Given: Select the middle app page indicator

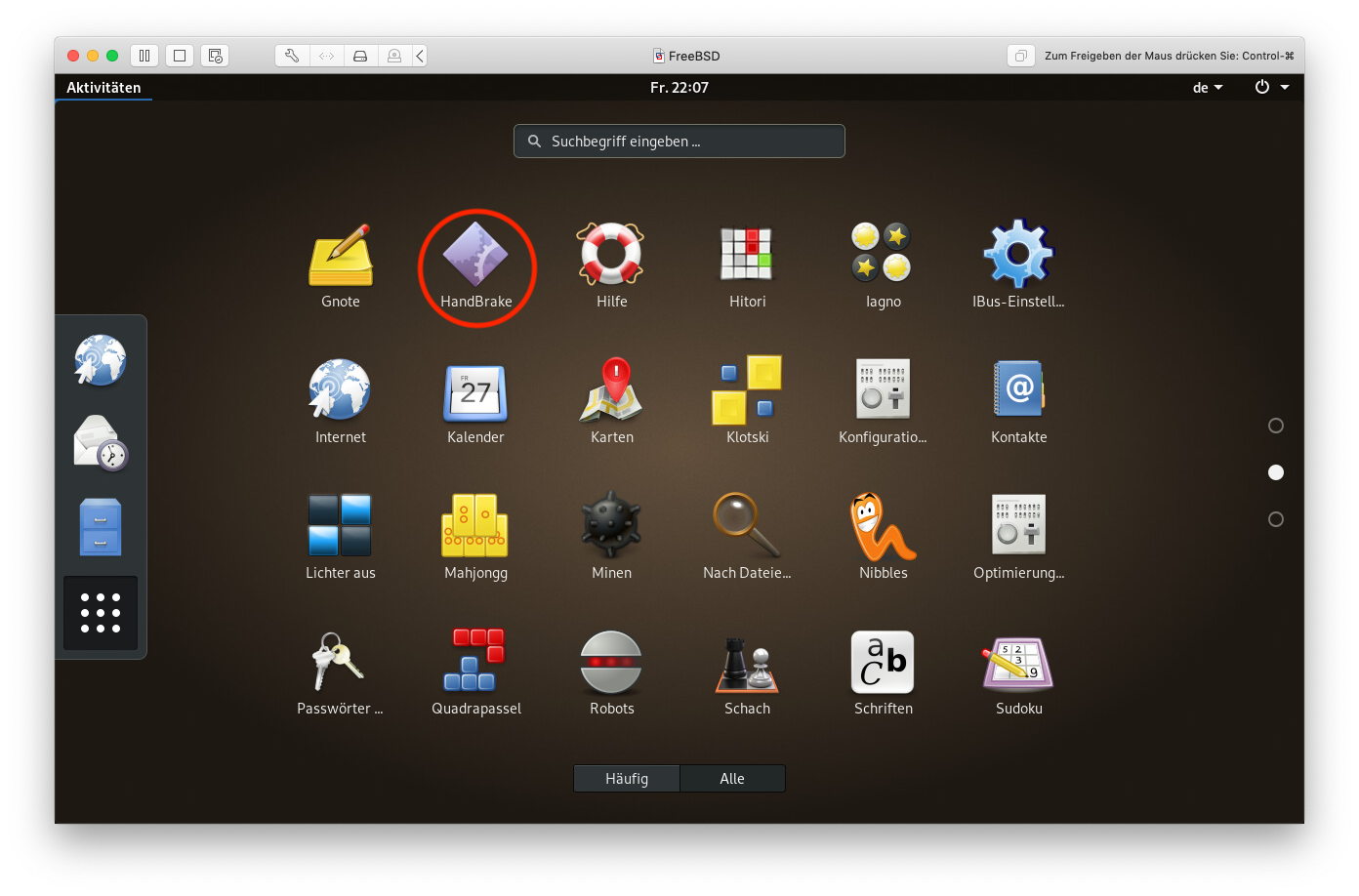Looking at the screenshot, I should [x=1275, y=472].
